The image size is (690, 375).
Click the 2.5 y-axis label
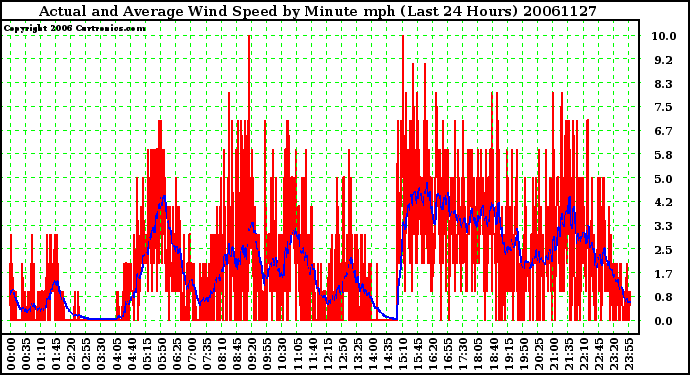[664, 250]
